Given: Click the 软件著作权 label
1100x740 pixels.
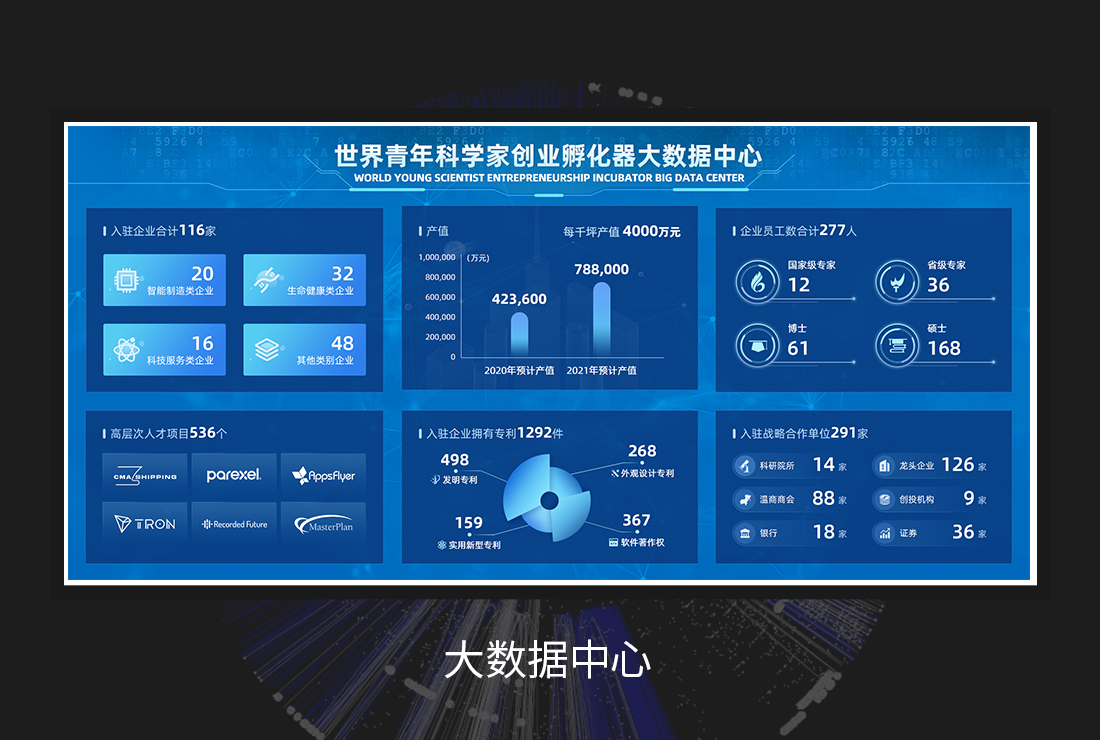Looking at the screenshot, I should pyautogui.click(x=642, y=543).
